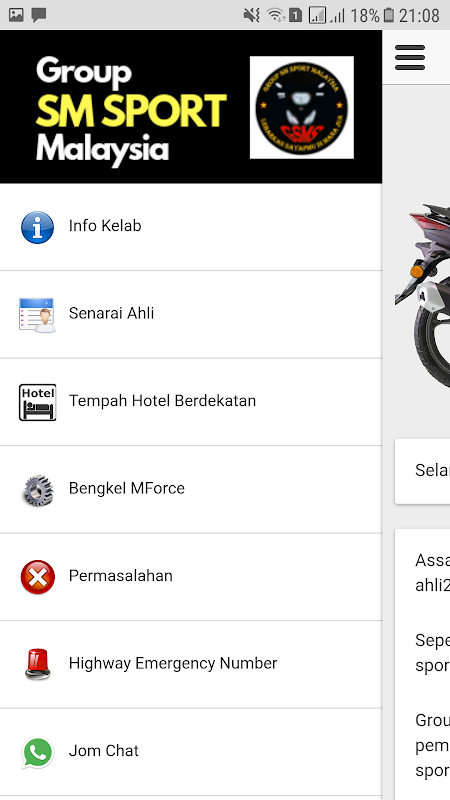Tap the gear icon for Bengkel MForce

37,490
